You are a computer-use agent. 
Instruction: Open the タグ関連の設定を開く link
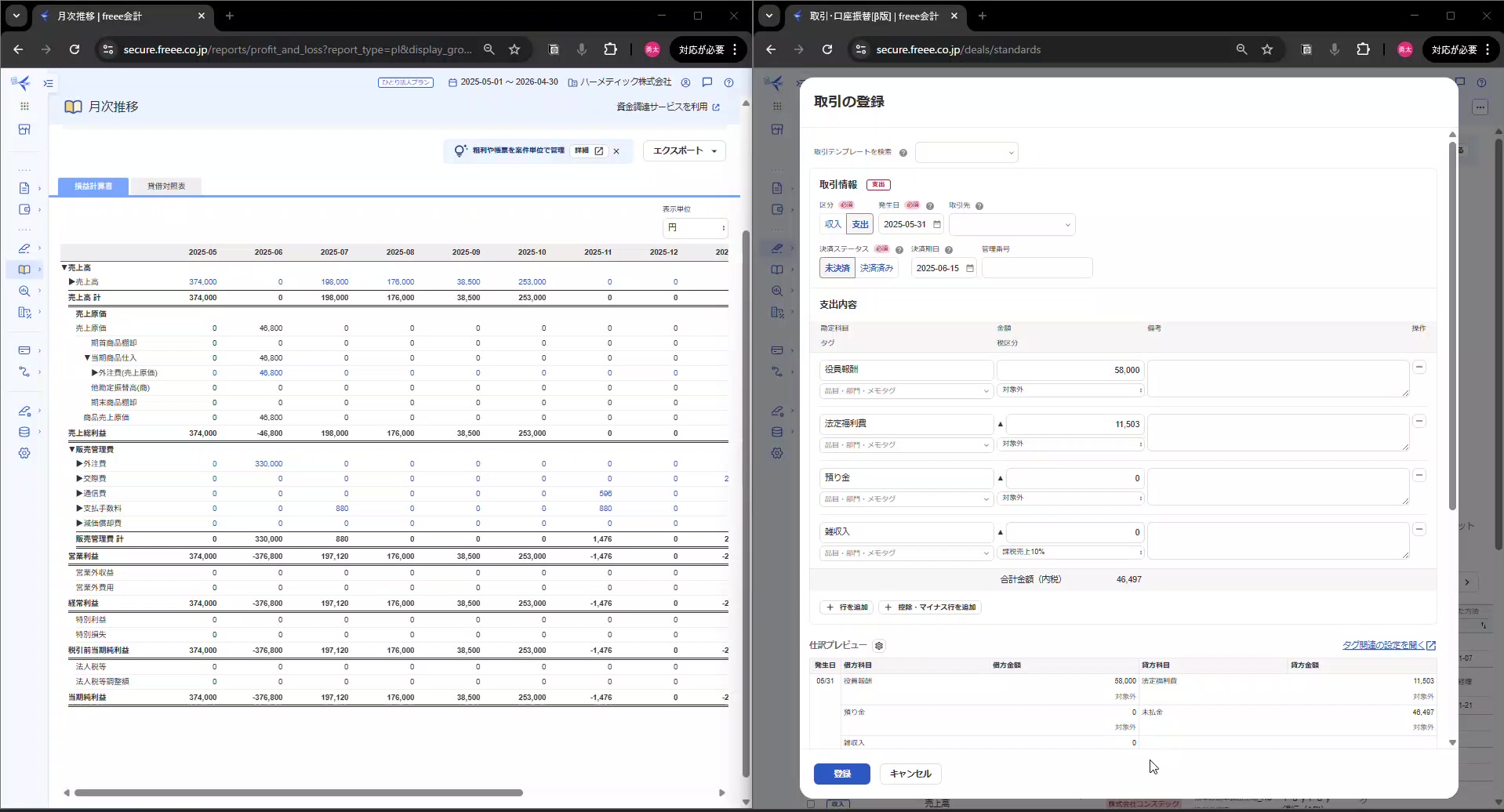tap(1388, 645)
